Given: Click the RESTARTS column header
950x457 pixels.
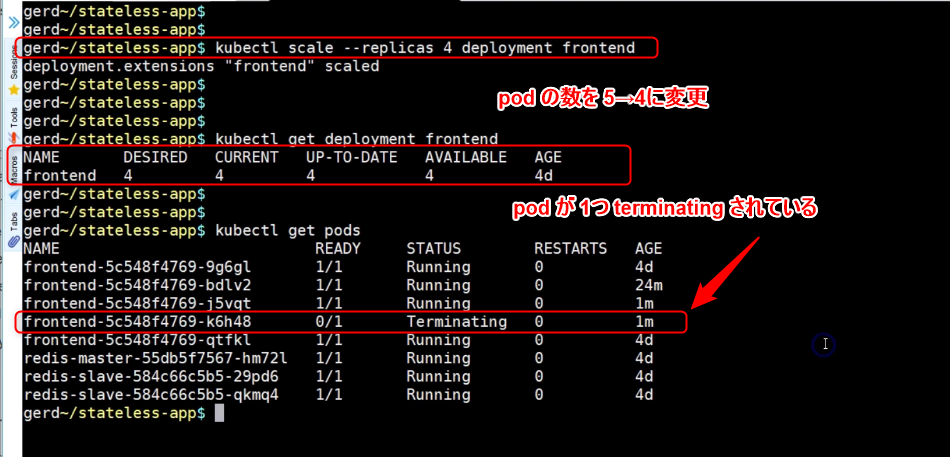Looking at the screenshot, I should tap(570, 249).
